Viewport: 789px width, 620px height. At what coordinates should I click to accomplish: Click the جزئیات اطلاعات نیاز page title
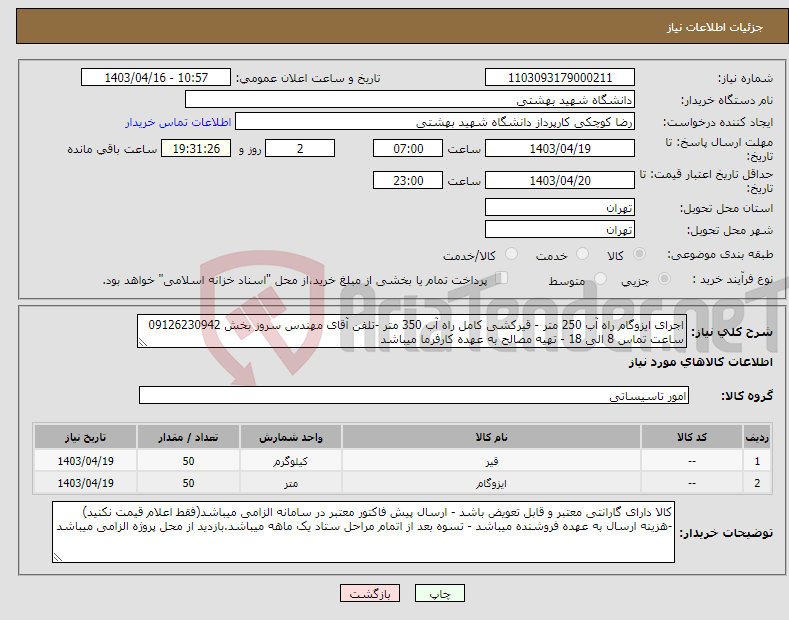pos(715,27)
